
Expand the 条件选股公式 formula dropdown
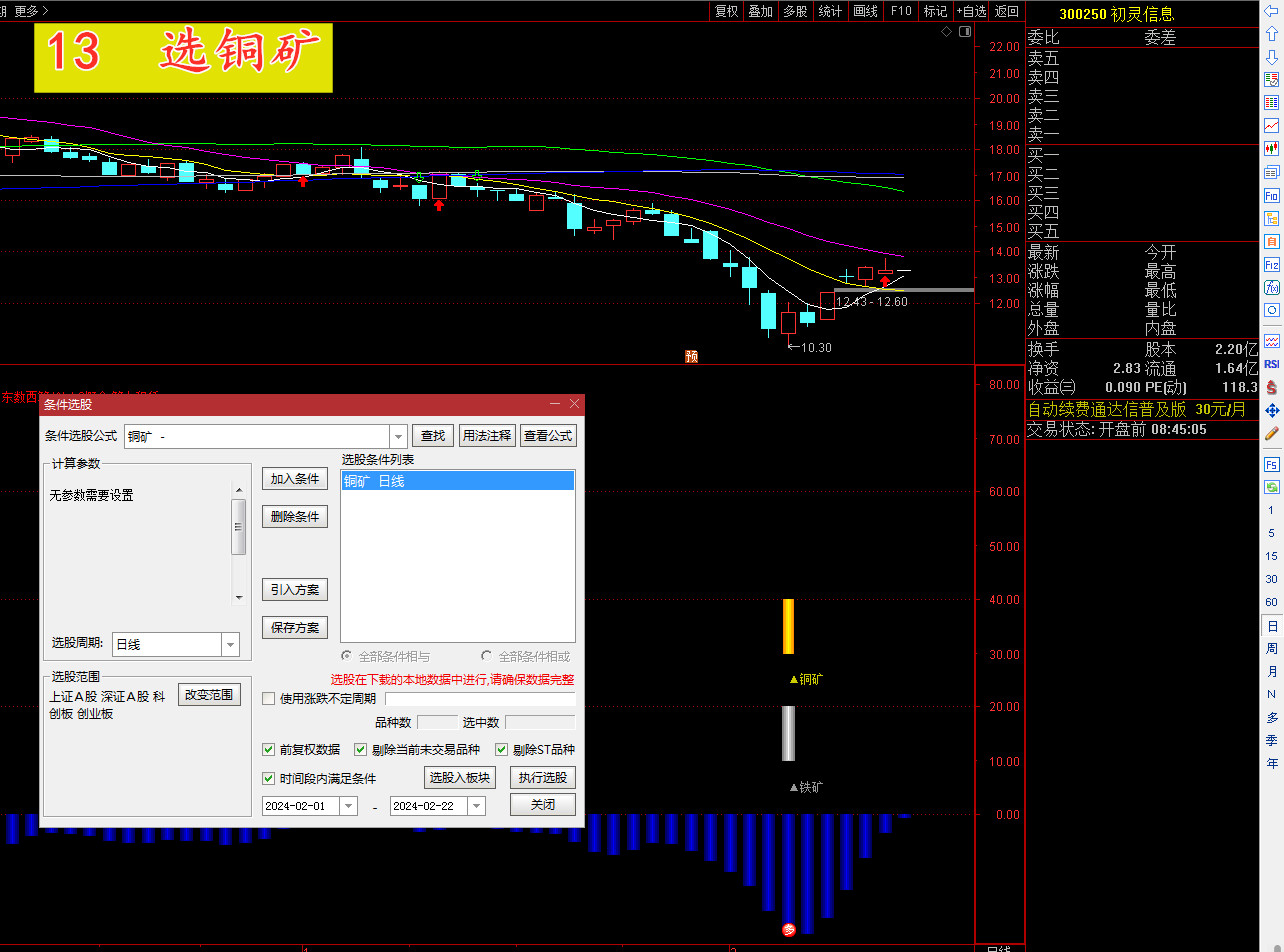(398, 436)
